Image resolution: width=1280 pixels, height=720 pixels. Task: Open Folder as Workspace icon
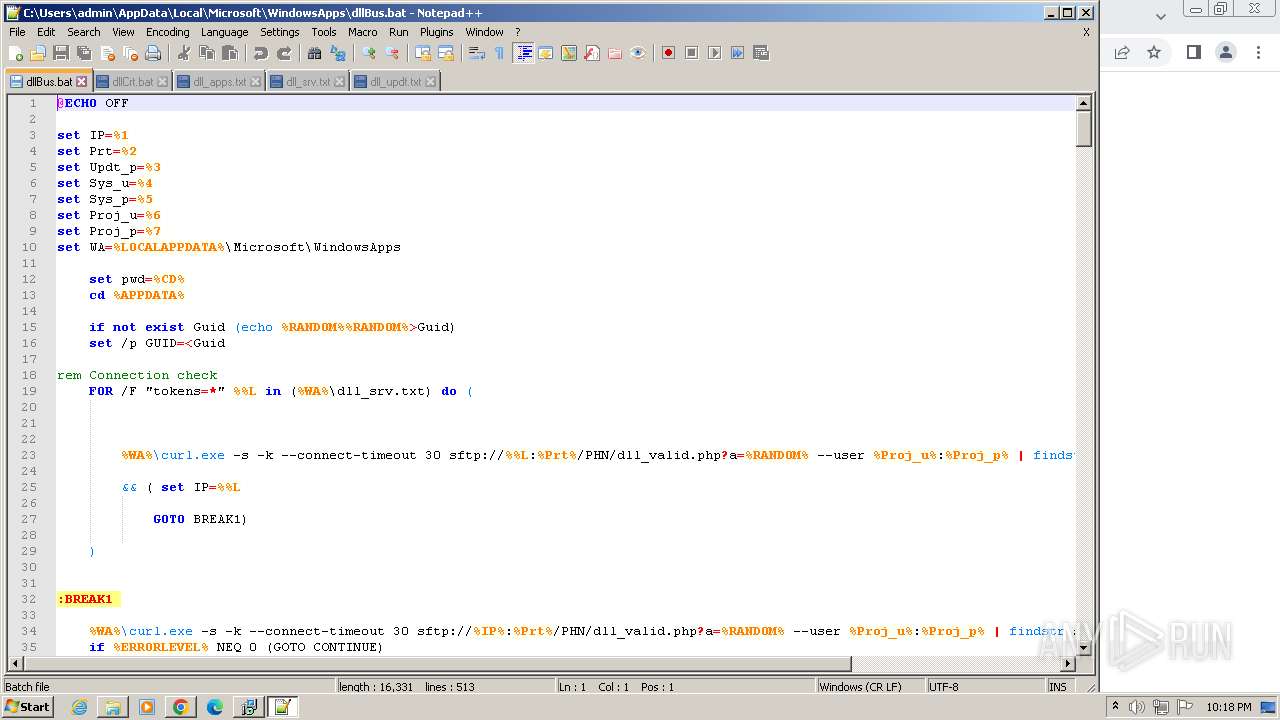(x=615, y=53)
